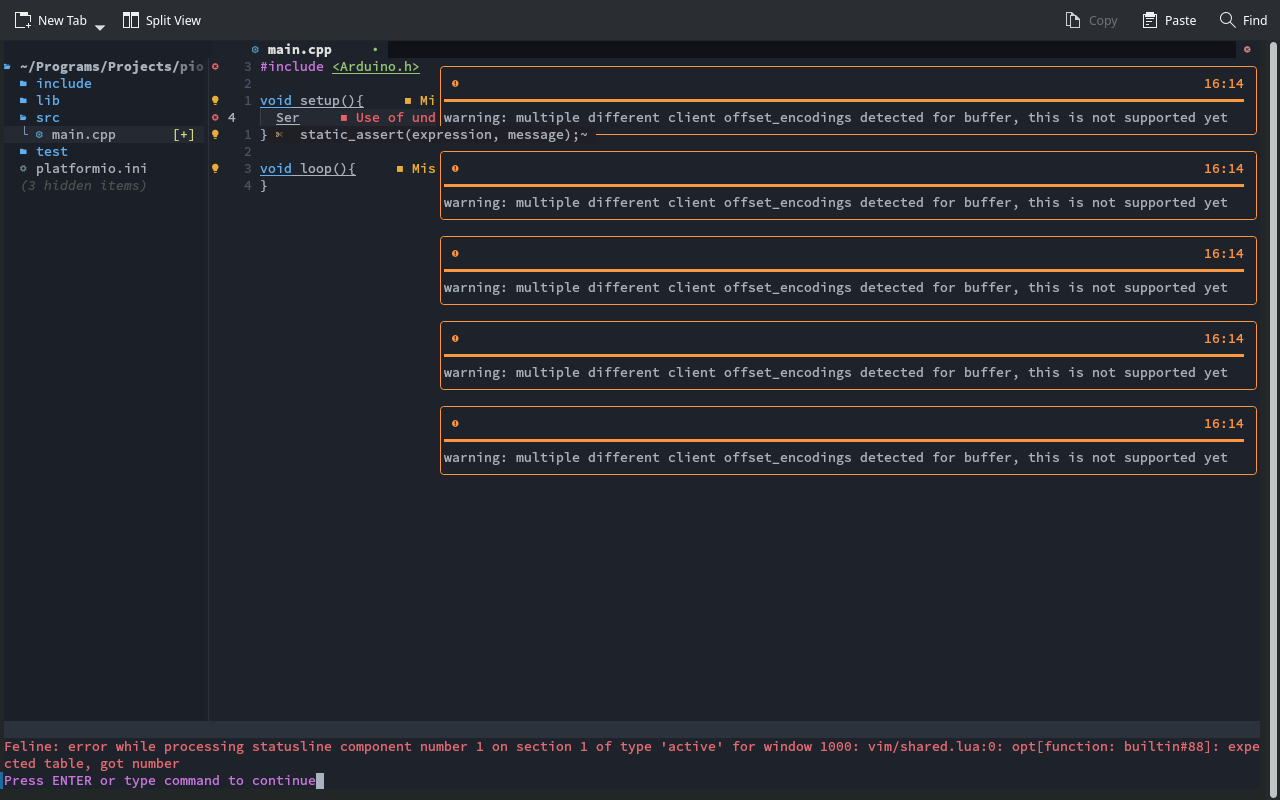The image size is (1280, 800).
Task: Click the lightbulb icon next to void setup()
Action: (215, 100)
